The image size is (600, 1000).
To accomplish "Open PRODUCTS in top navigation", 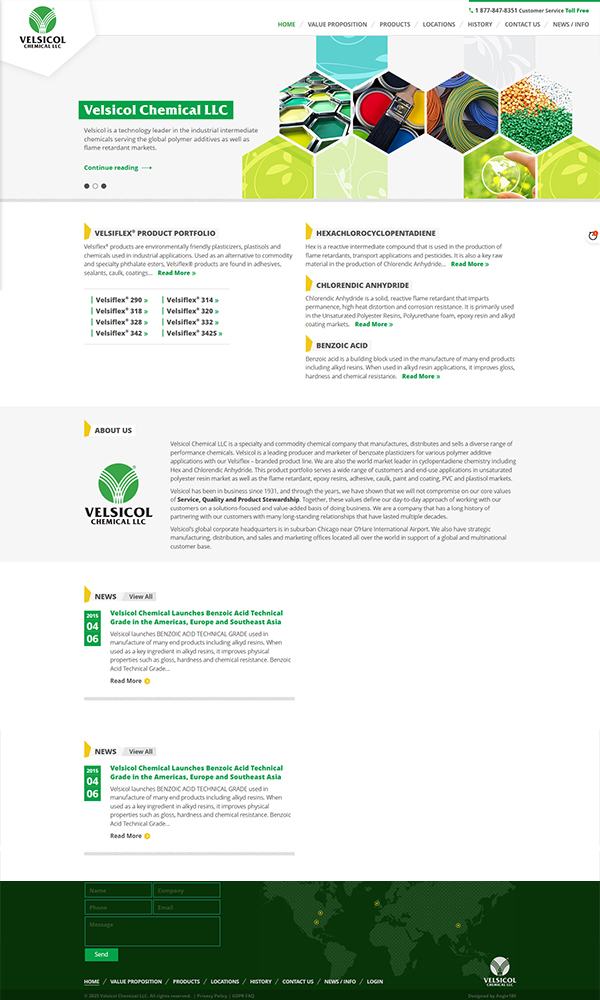I will 395,24.
